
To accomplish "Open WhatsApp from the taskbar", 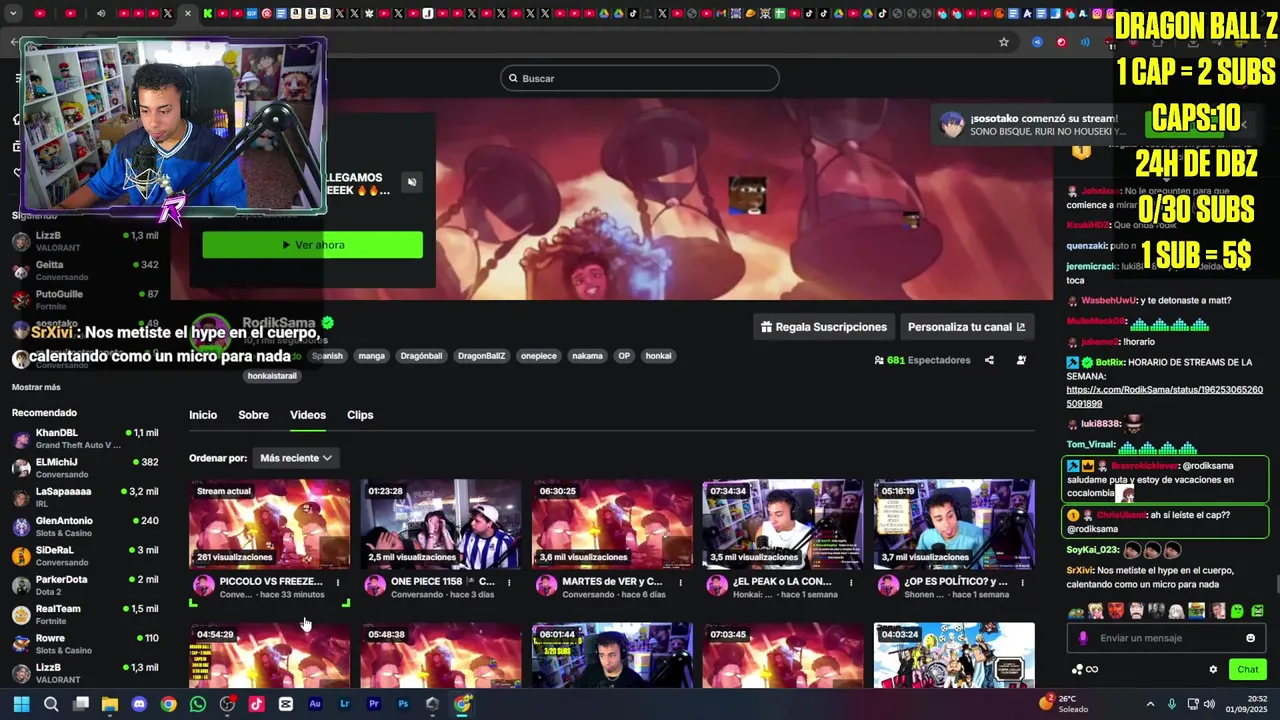I will (198, 704).
